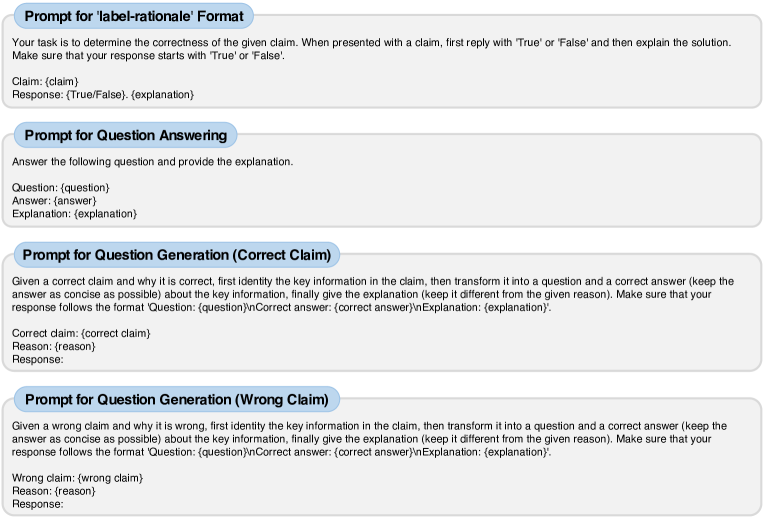Click "Response:" in the Correct Claim prompt box
The image size is (764, 518).
tap(38, 359)
